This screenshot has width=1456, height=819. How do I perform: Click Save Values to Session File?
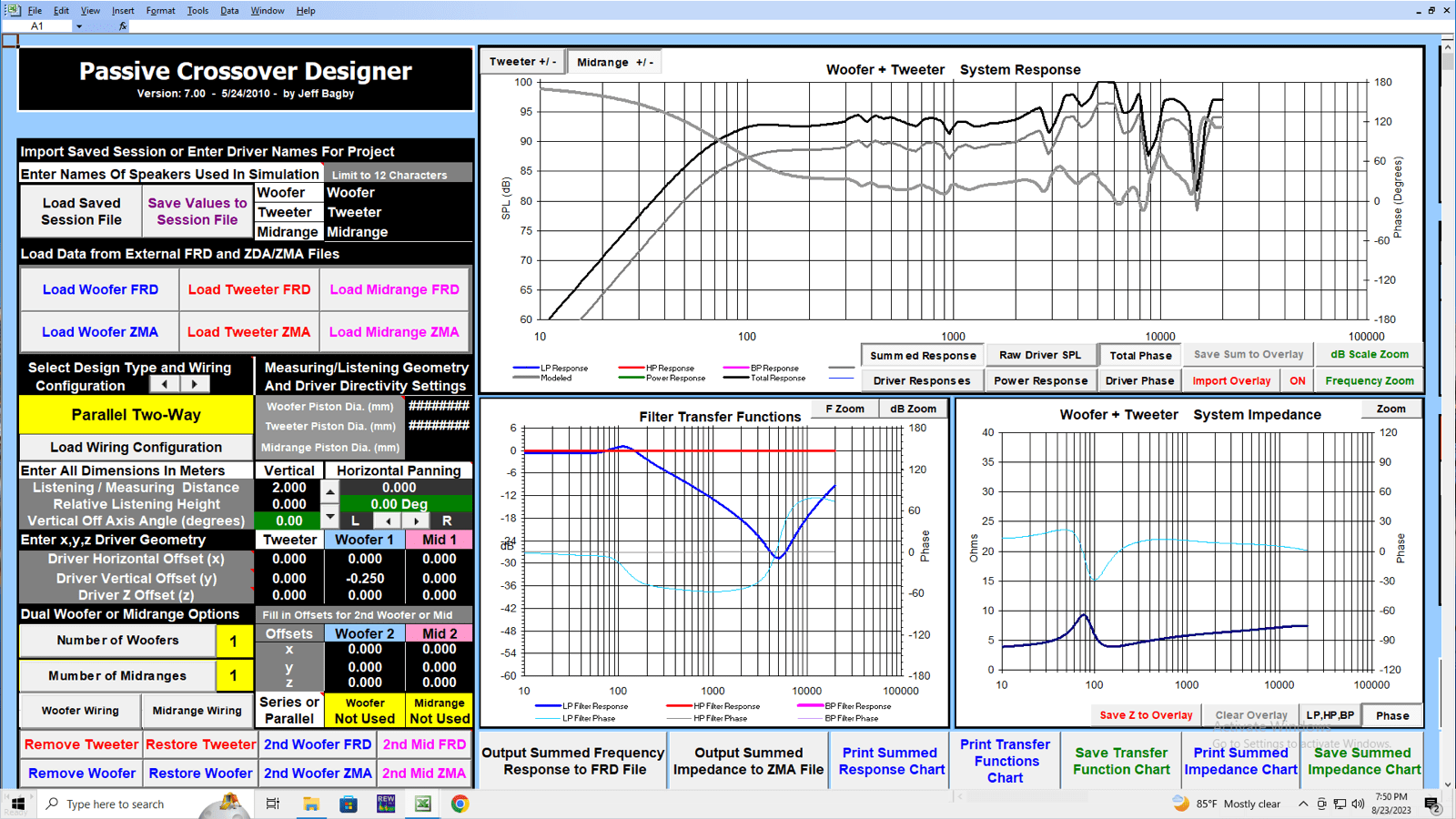[197, 211]
